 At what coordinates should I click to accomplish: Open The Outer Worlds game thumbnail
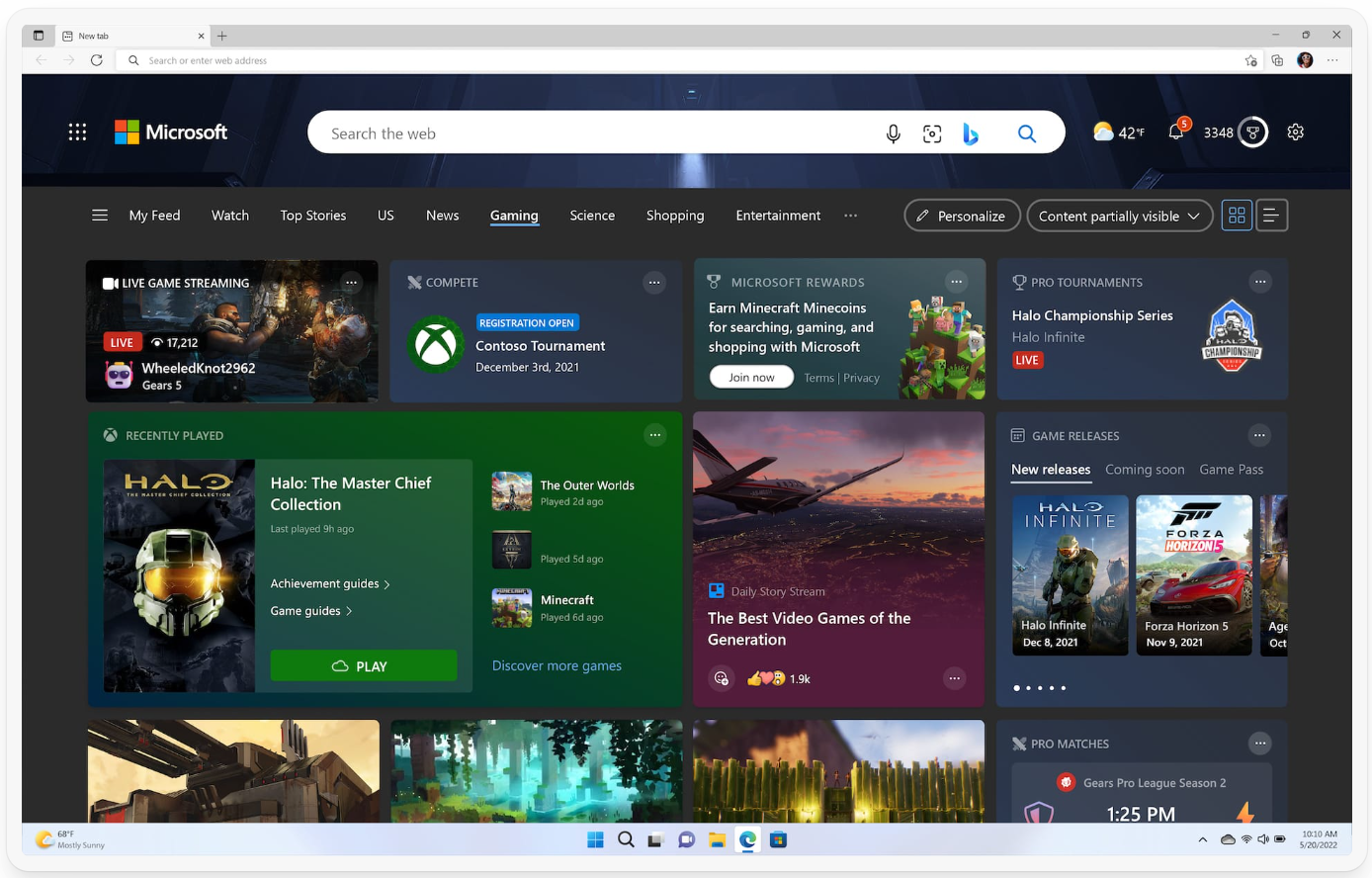pos(512,491)
